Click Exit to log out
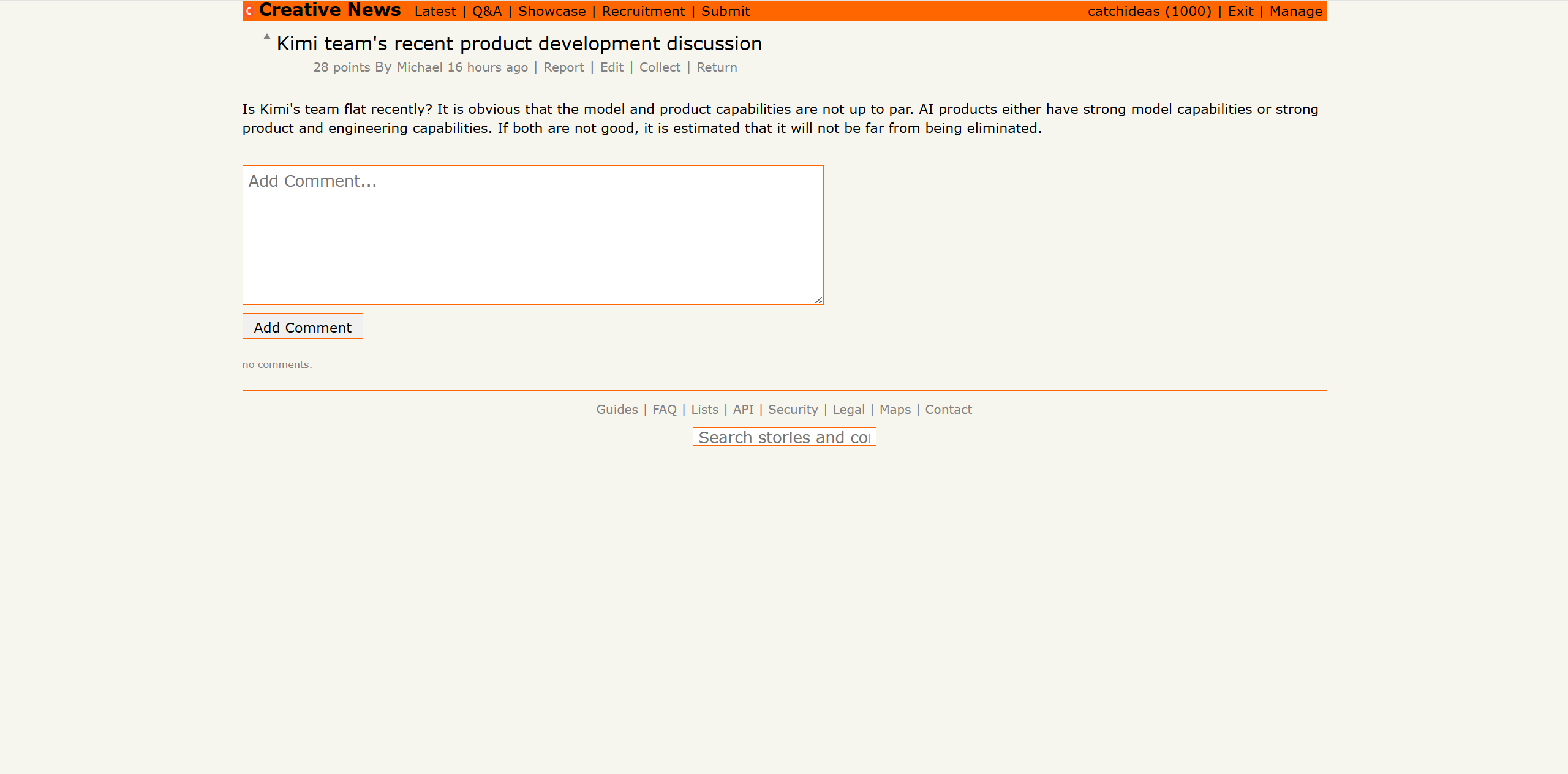 coord(1240,11)
